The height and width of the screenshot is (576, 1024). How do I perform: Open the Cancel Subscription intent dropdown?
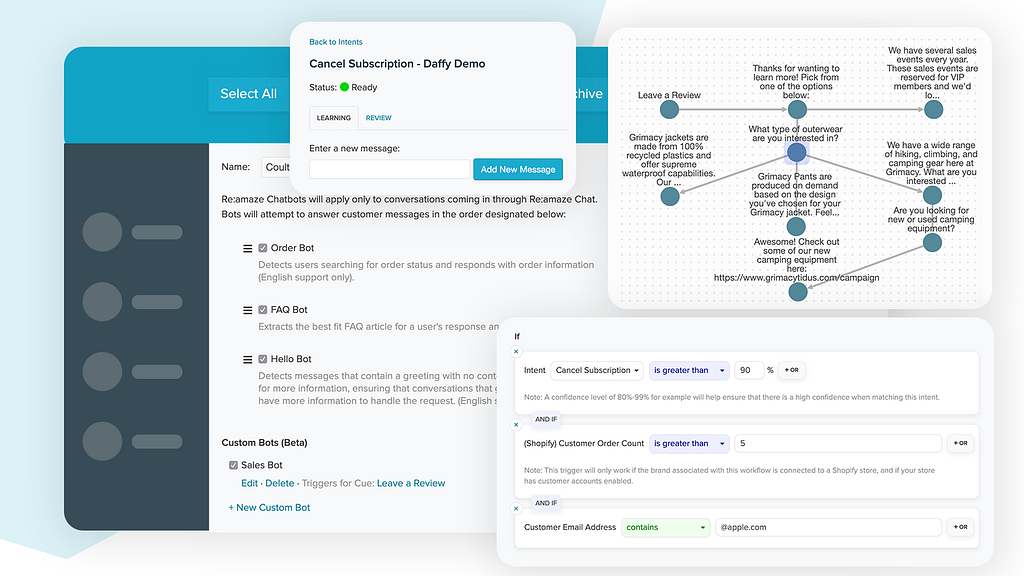(x=597, y=370)
